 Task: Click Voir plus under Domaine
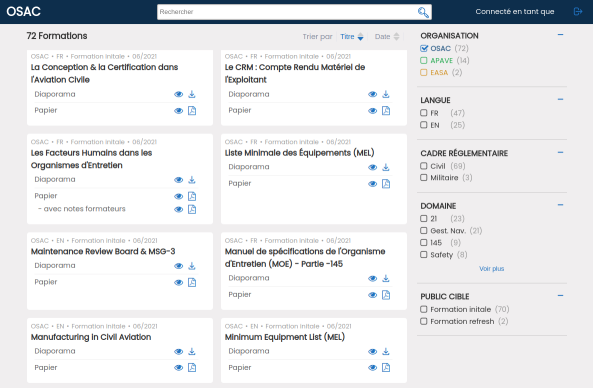coord(492,268)
